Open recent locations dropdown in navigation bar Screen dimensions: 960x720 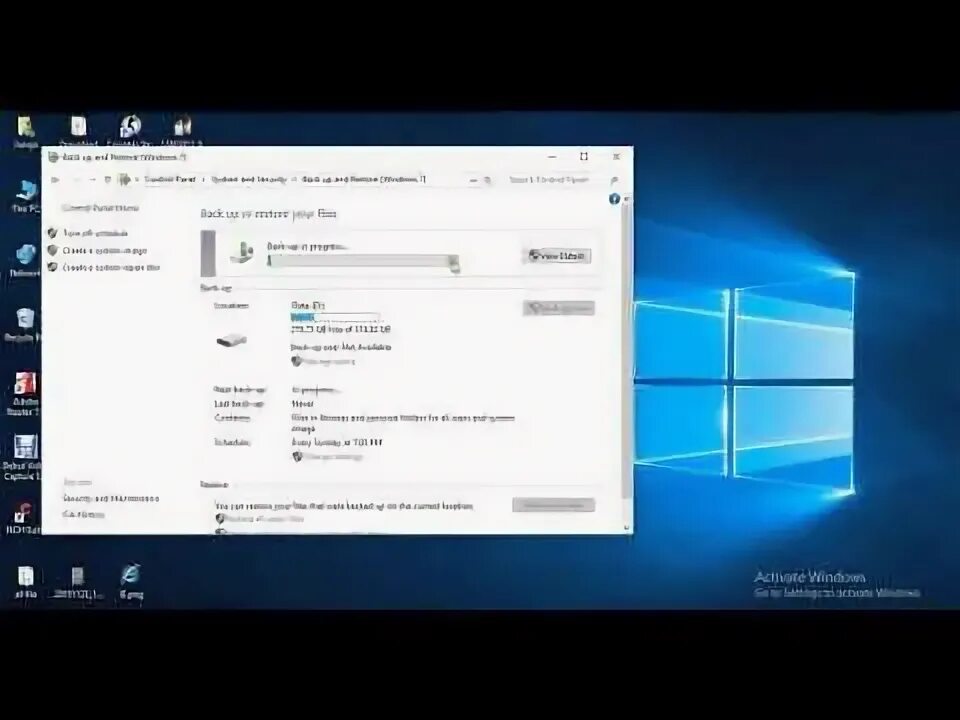click(92, 179)
